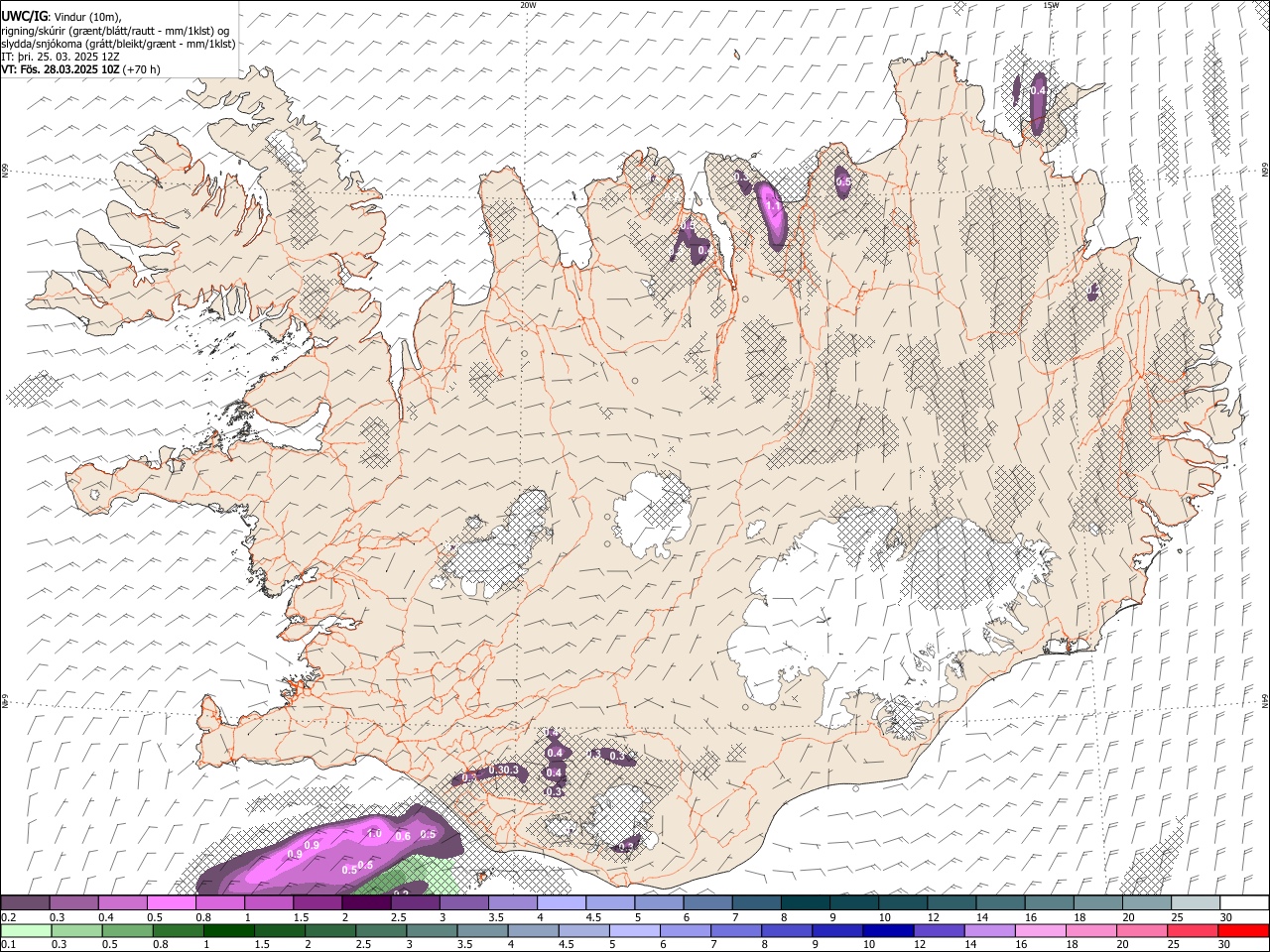Select the valid time "VT: Fös. 28.03.2025 10Z"
This screenshot has width=1270, height=952.
pos(61,69)
